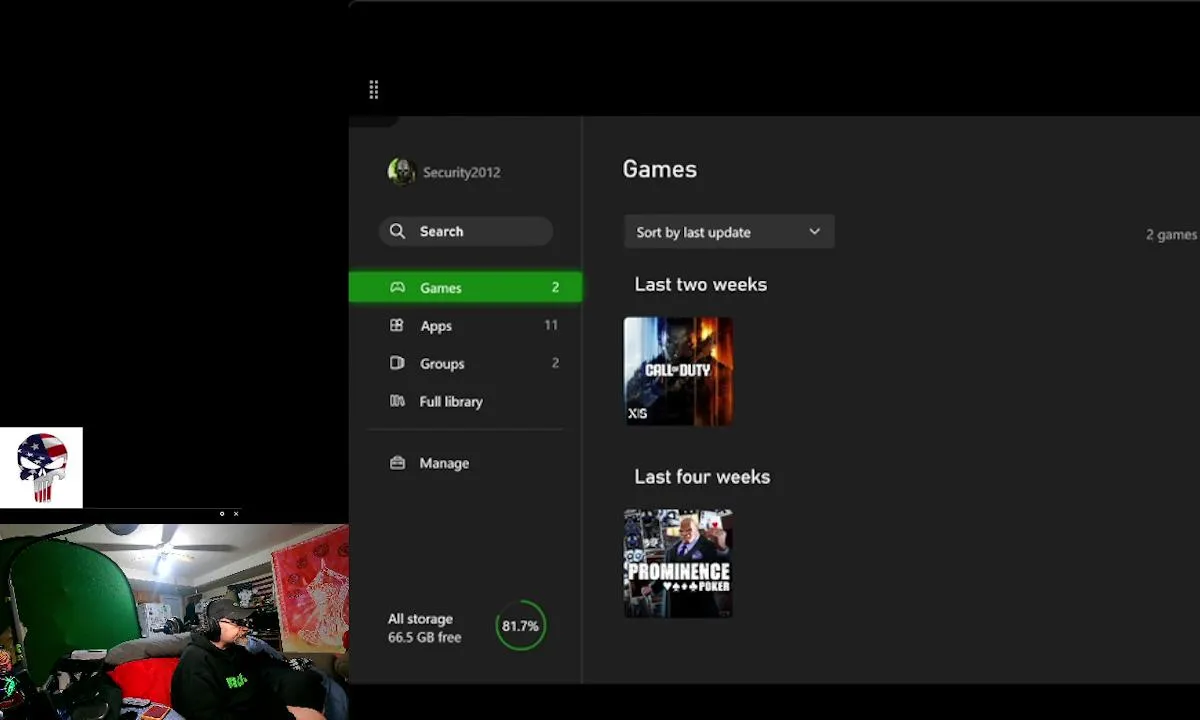Click the Apps grid icon
The image size is (1200, 720).
[x=397, y=325]
